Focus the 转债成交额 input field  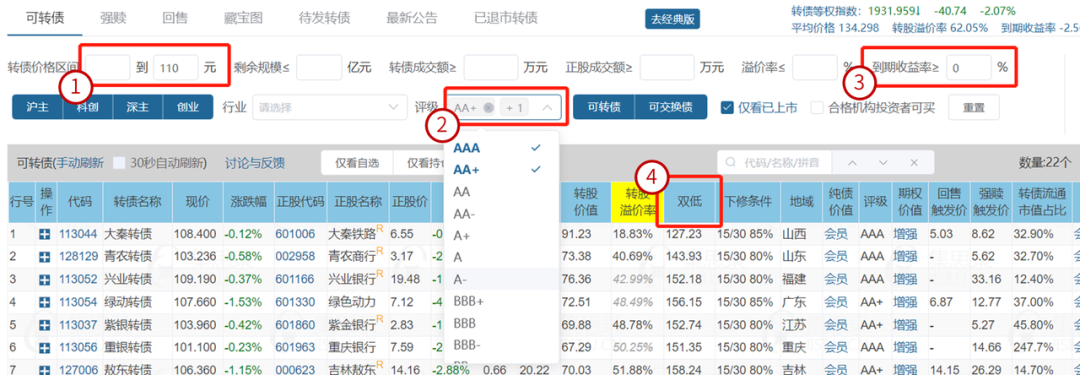click(x=490, y=68)
